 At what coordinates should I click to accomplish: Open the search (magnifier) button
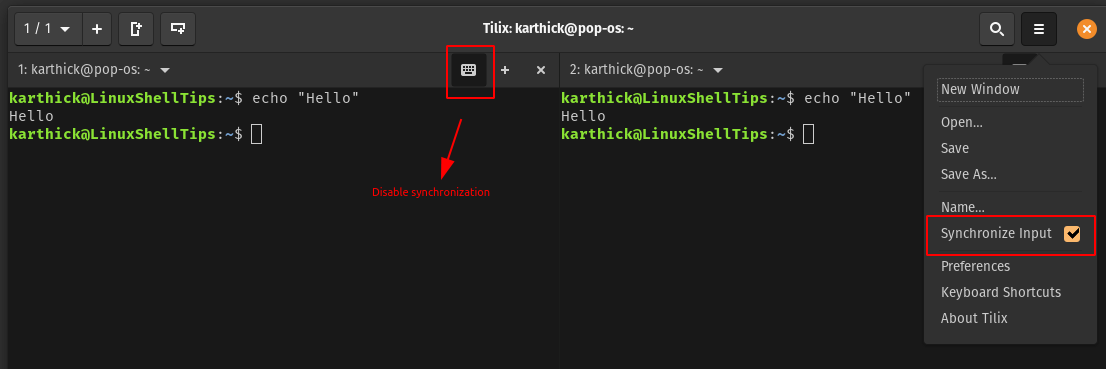click(997, 29)
